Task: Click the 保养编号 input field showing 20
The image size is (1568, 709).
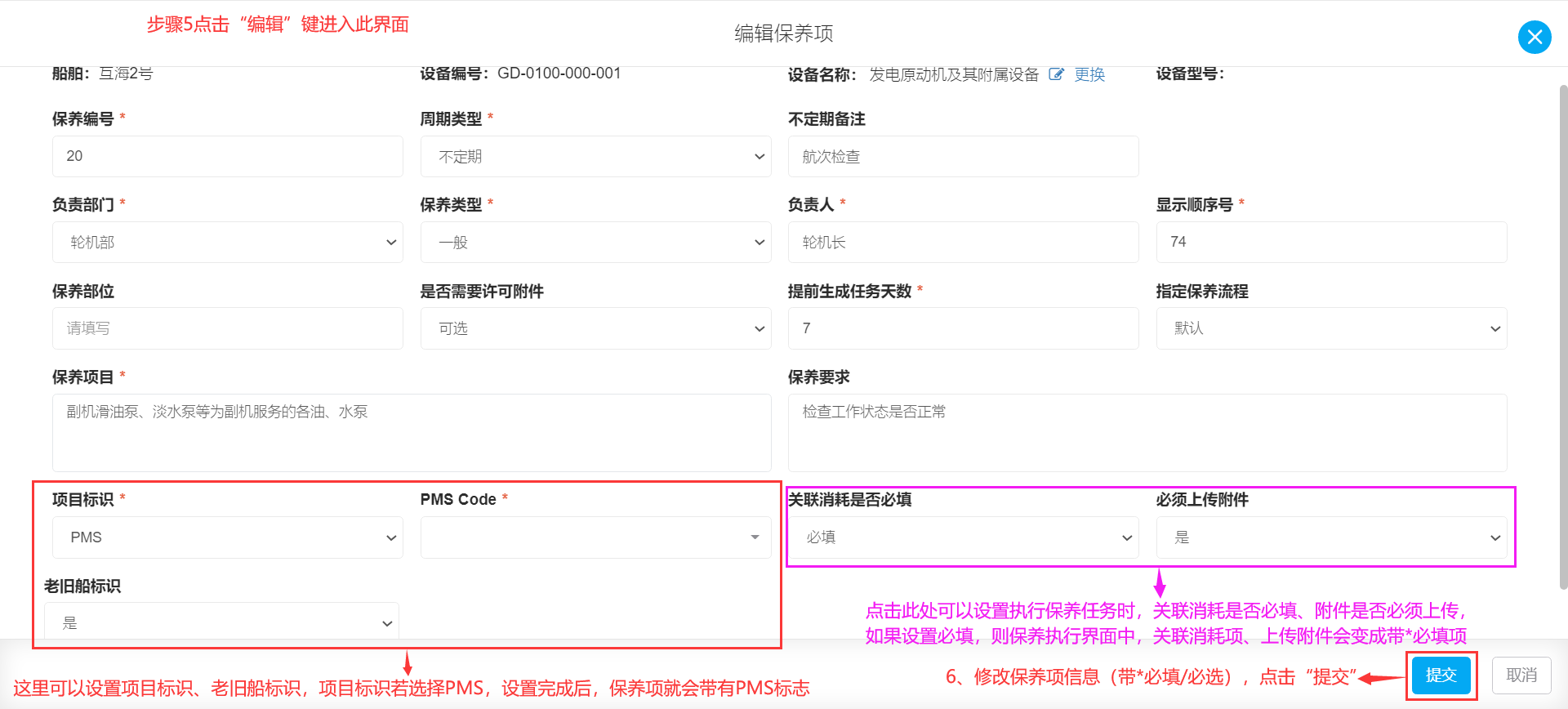Action: tap(228, 156)
